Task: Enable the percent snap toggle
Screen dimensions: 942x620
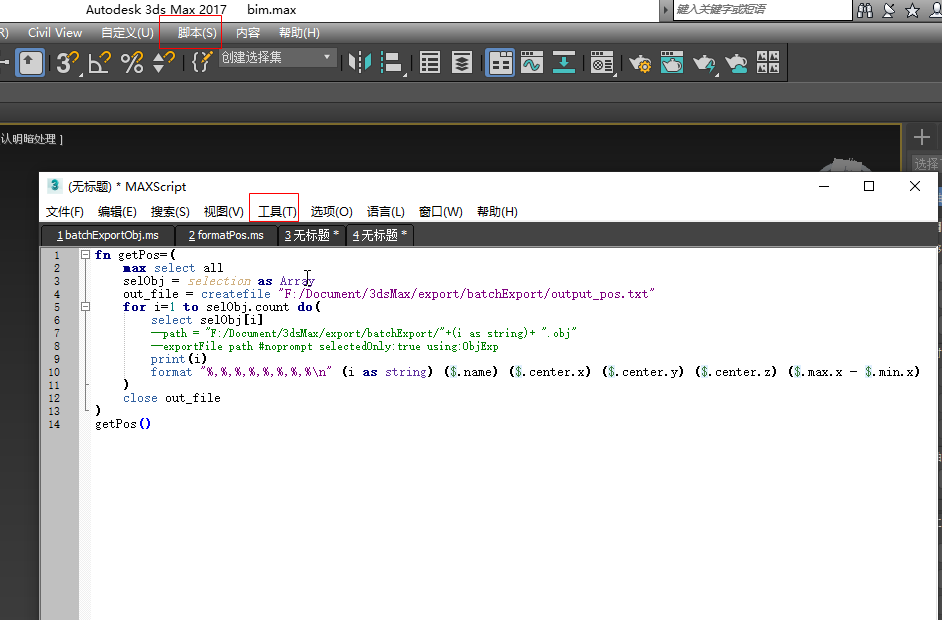Action: pyautogui.click(x=132, y=62)
